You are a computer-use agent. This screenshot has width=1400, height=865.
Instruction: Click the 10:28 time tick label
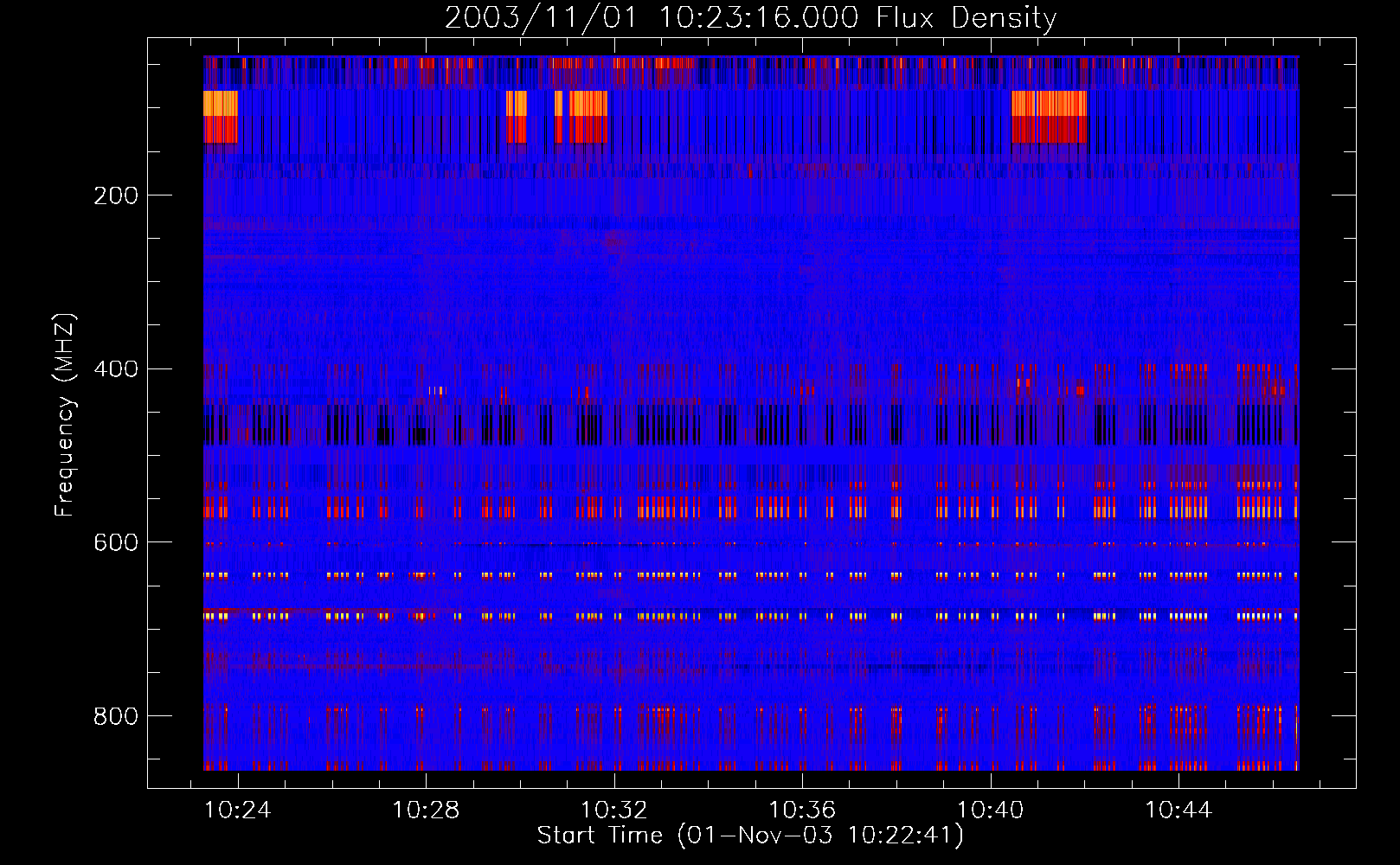[426, 811]
